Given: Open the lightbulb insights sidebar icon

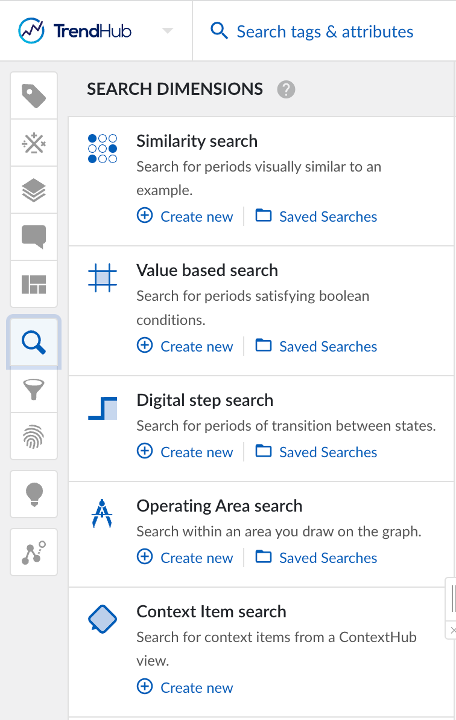Looking at the screenshot, I should pos(34,494).
